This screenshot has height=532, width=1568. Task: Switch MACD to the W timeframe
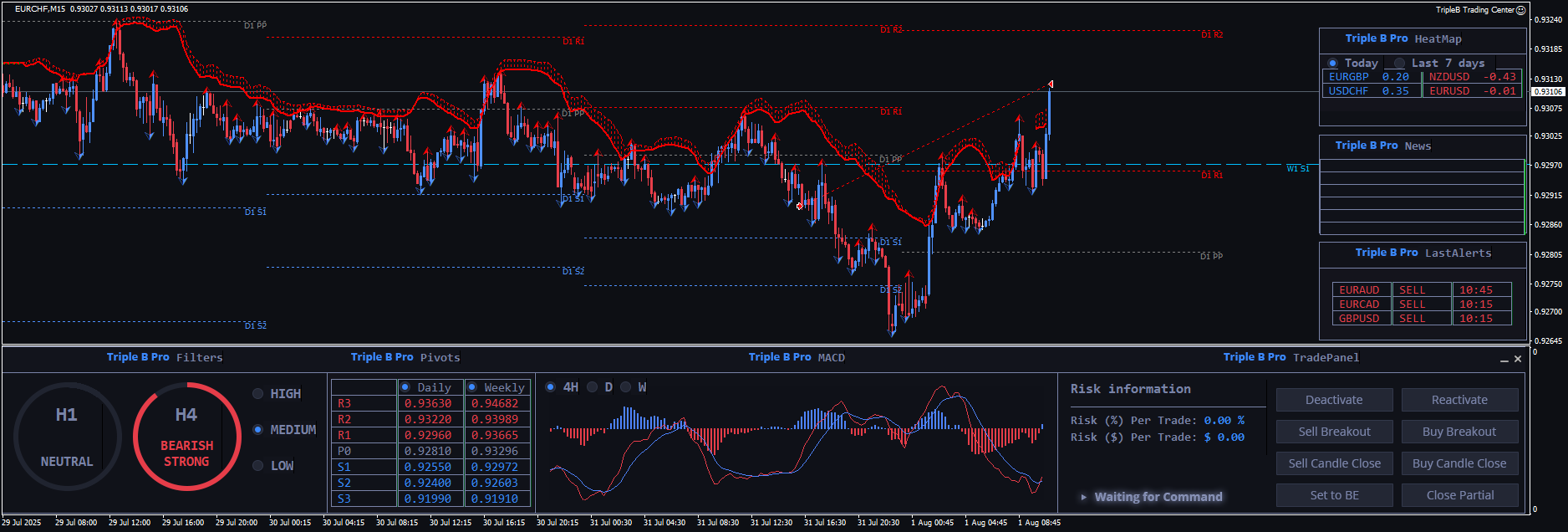click(x=625, y=387)
